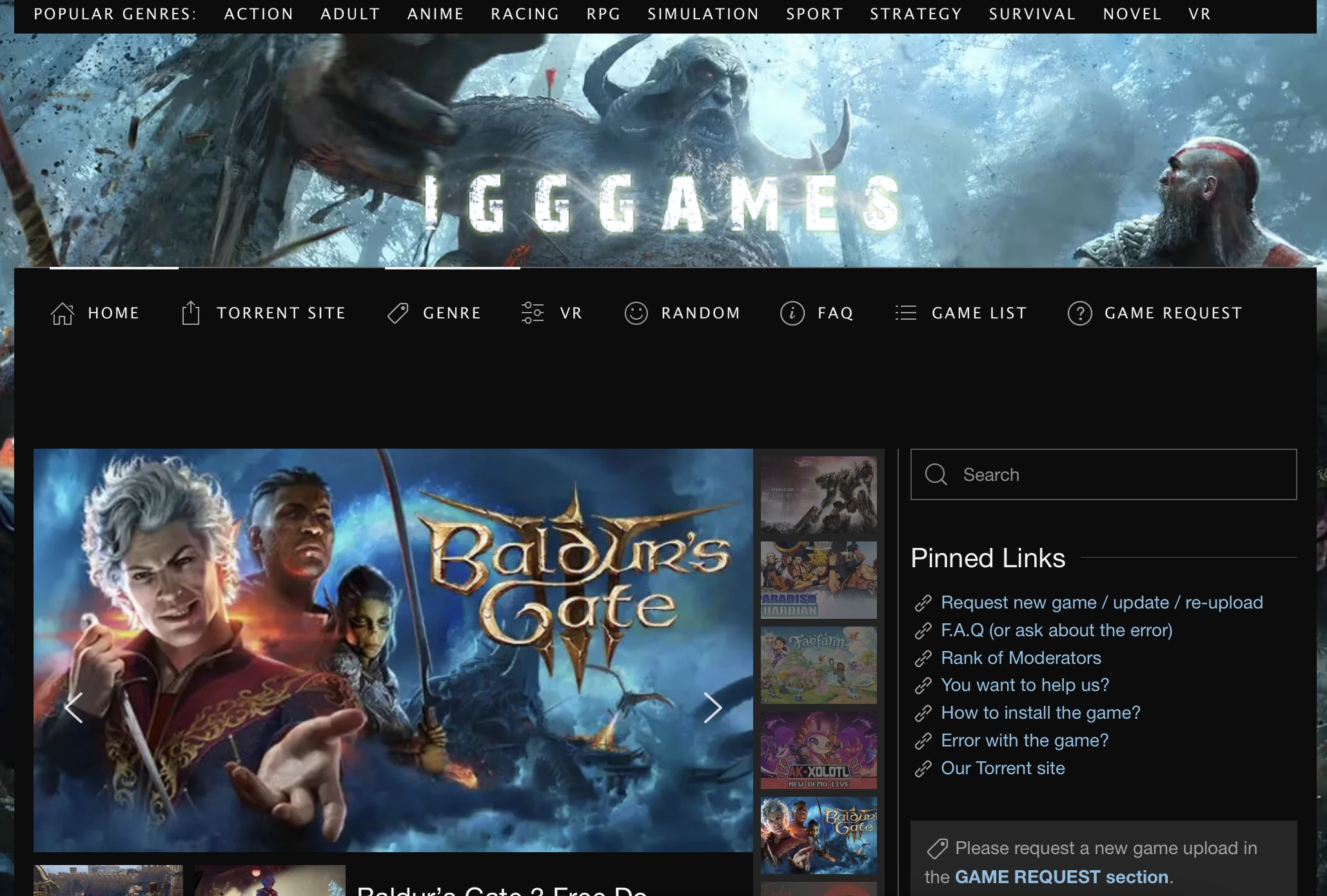Open the Error with the game? link

1025,741
